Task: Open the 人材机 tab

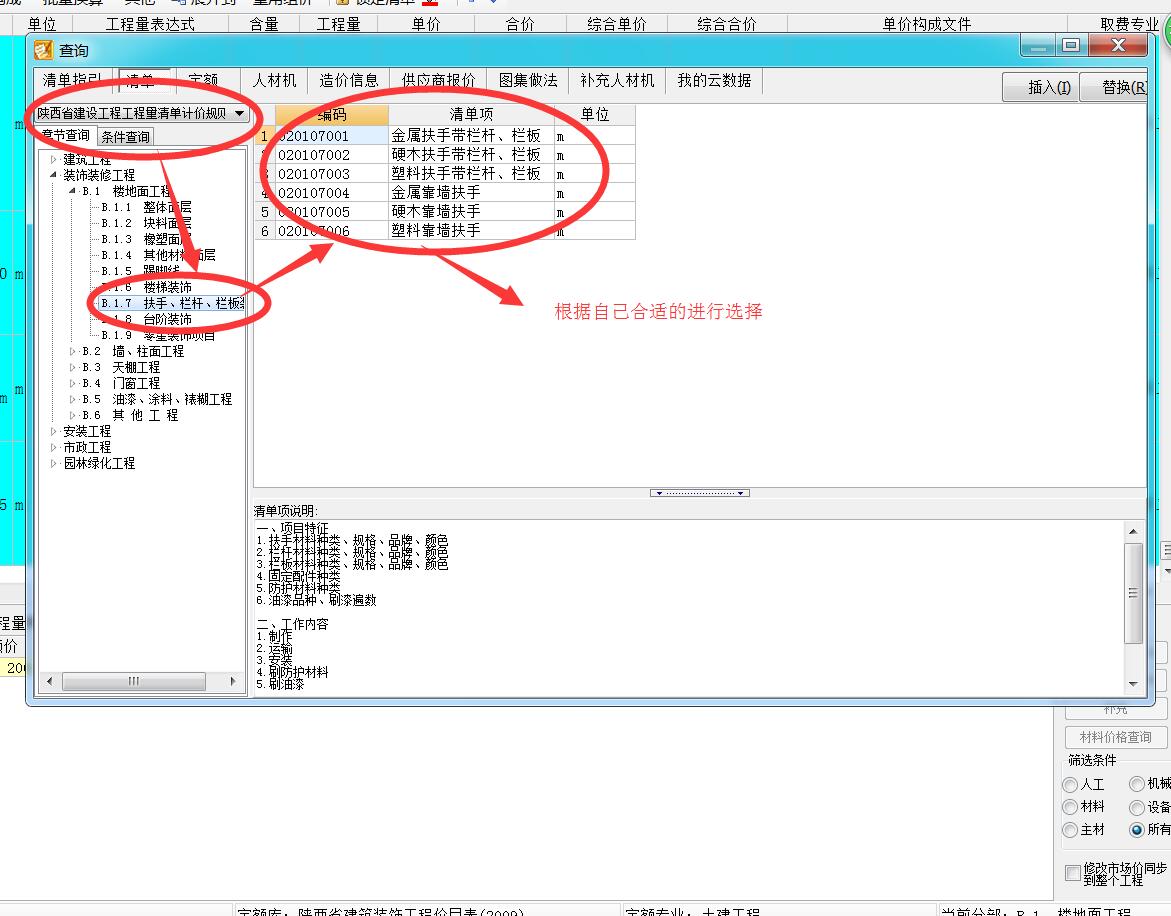Action: pos(275,80)
